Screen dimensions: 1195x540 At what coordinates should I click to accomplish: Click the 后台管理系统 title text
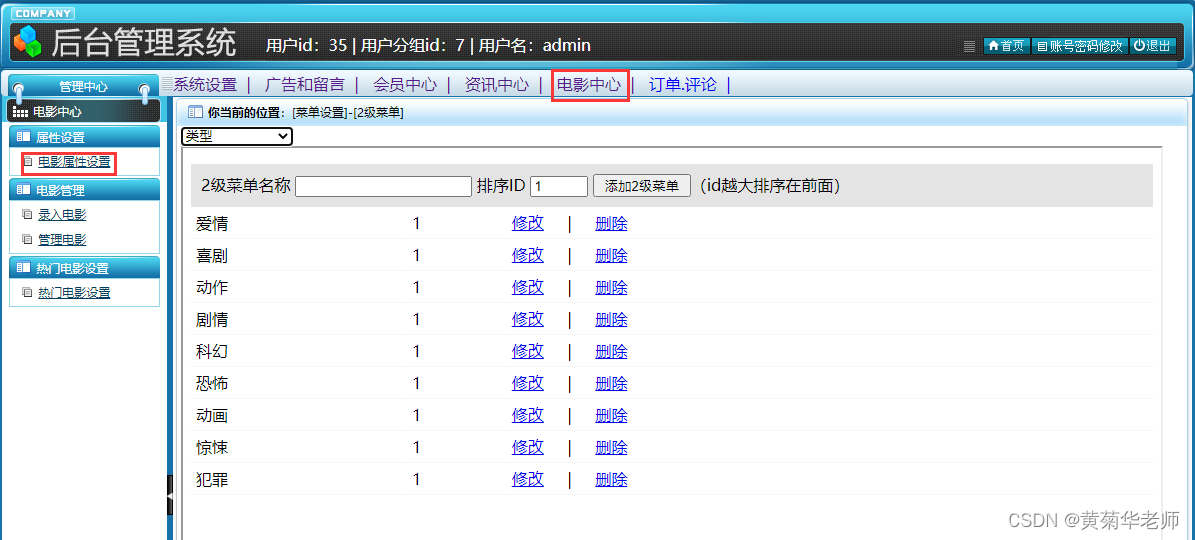pos(143,43)
